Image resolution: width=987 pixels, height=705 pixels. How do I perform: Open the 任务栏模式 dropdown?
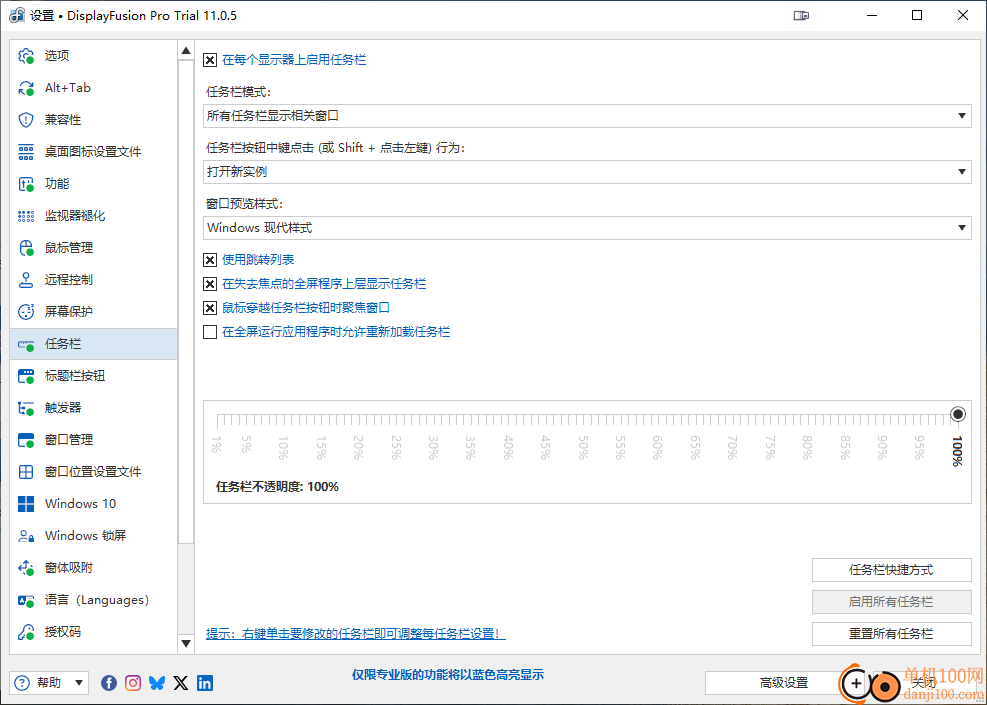point(587,116)
